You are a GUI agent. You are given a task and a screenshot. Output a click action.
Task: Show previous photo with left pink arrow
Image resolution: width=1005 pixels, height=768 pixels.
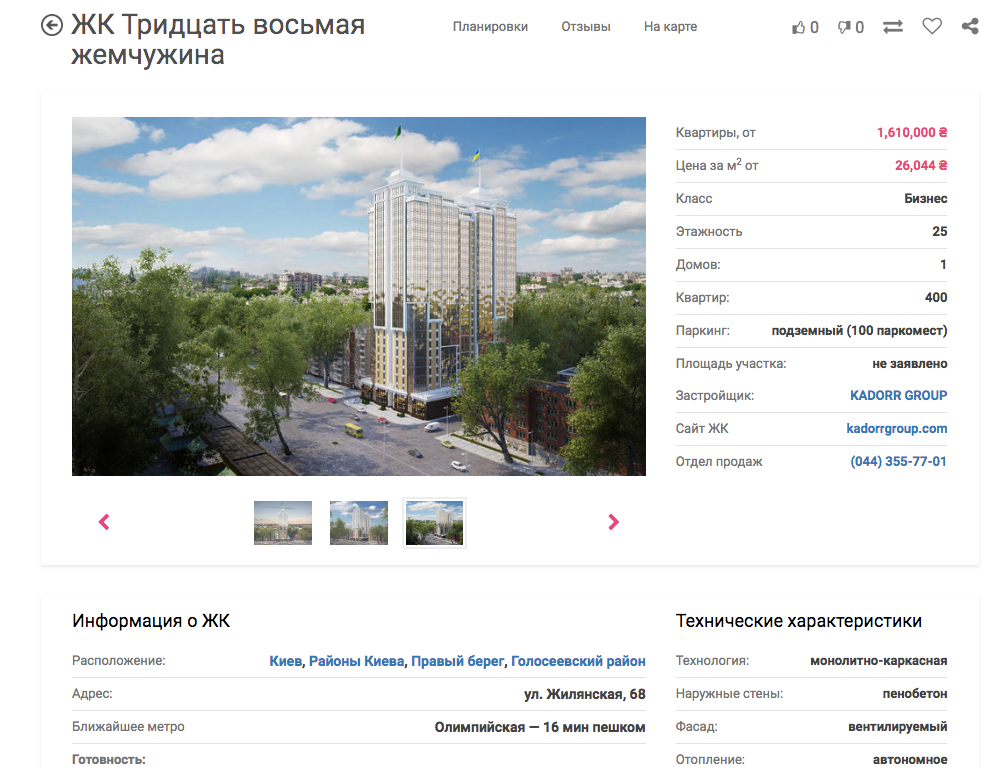104,522
